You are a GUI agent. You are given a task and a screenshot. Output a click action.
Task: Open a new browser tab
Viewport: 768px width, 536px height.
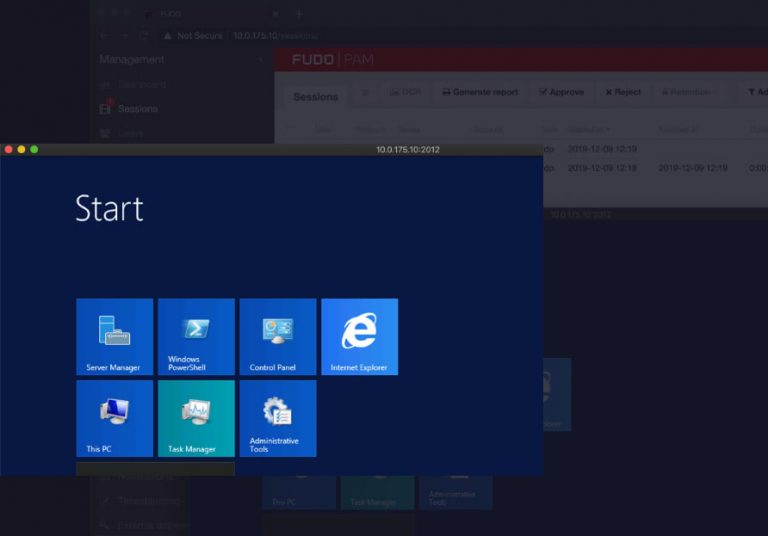pyautogui.click(x=298, y=14)
